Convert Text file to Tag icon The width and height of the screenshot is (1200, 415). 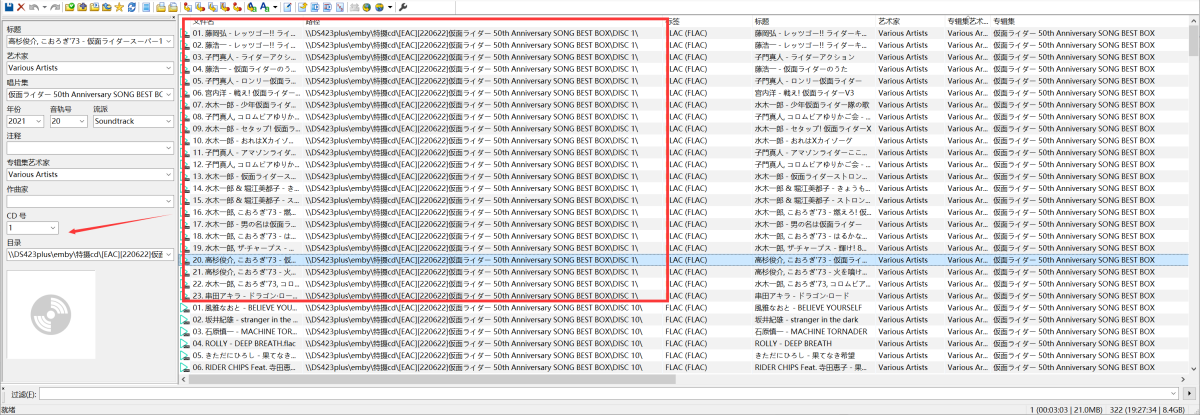pos(224,7)
